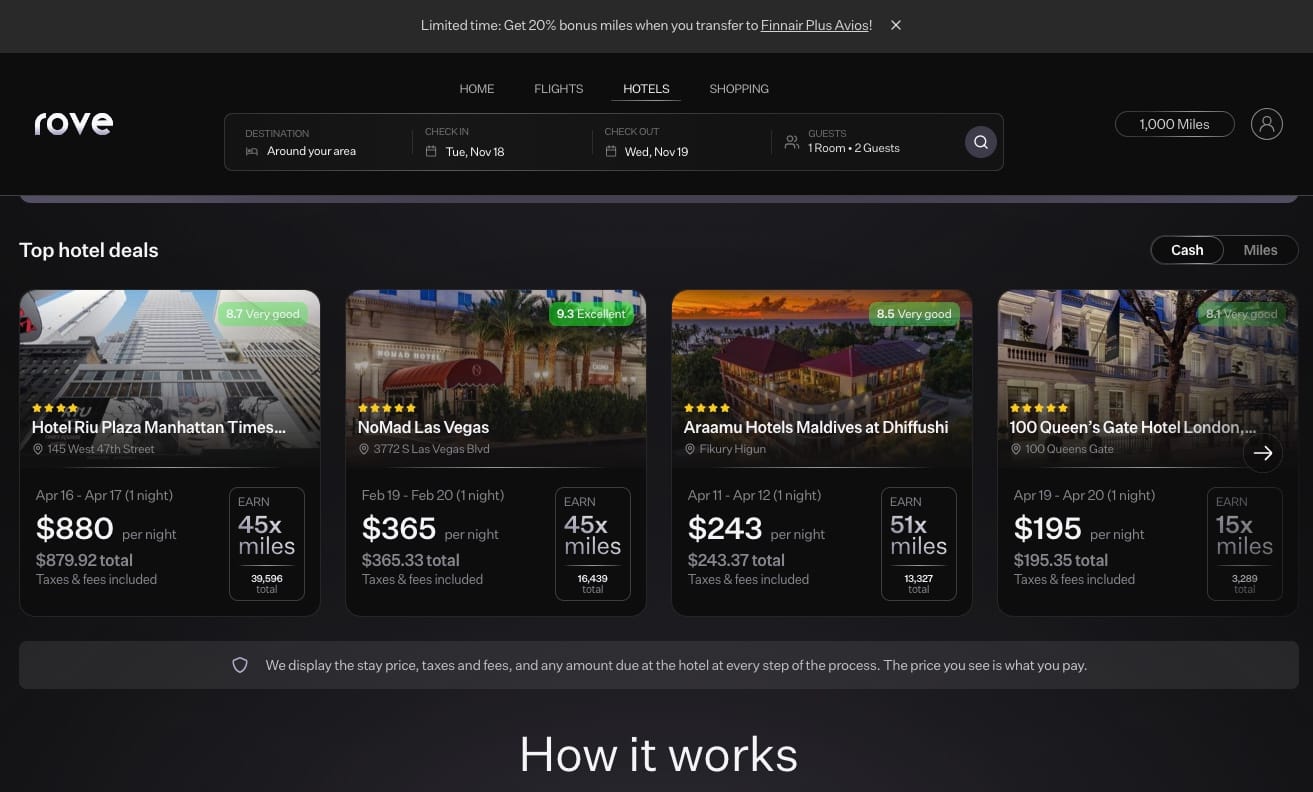Open the user profile icon

pyautogui.click(x=1266, y=124)
